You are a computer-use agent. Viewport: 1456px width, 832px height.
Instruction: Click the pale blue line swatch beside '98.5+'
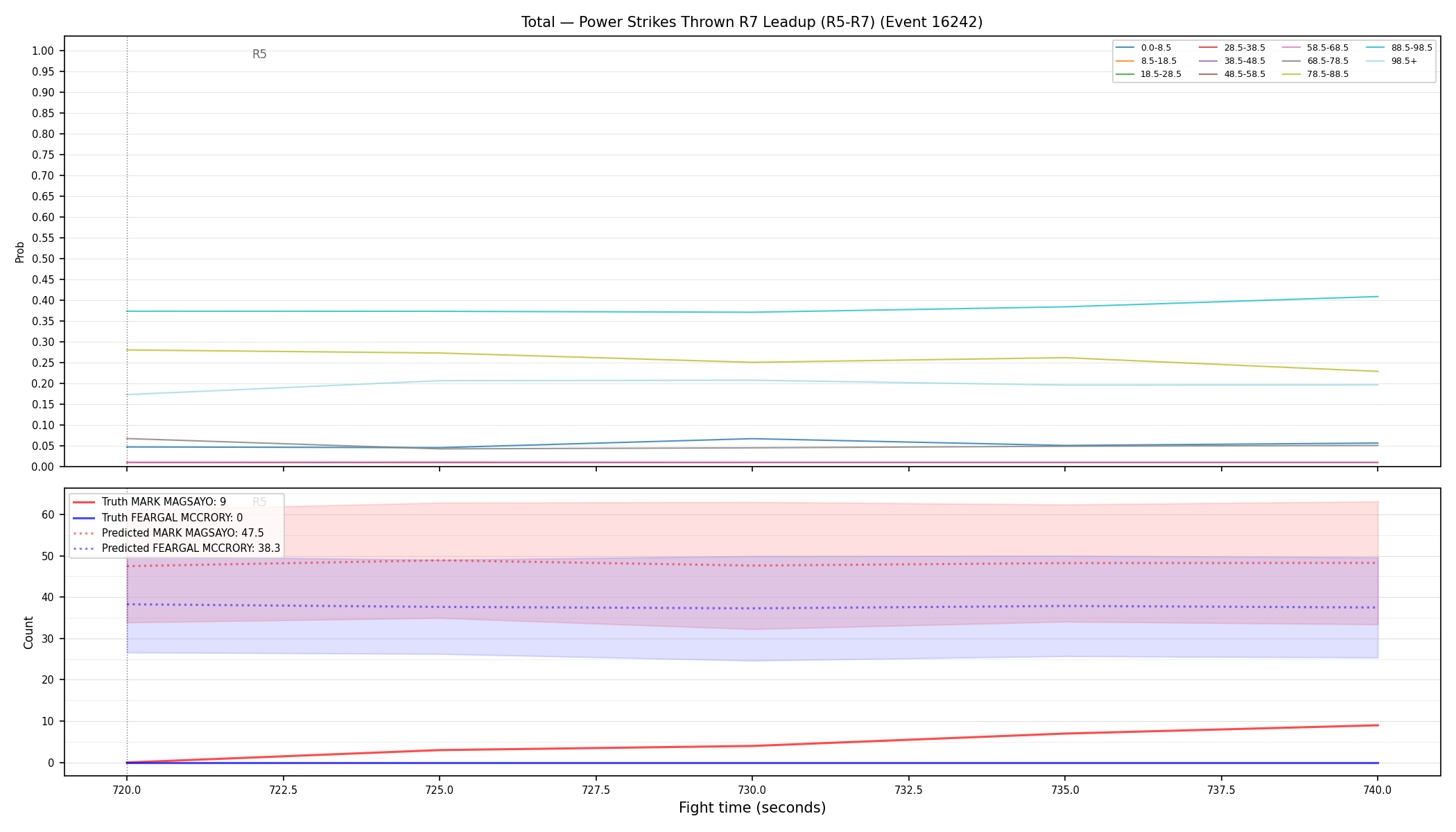[x=1375, y=61]
